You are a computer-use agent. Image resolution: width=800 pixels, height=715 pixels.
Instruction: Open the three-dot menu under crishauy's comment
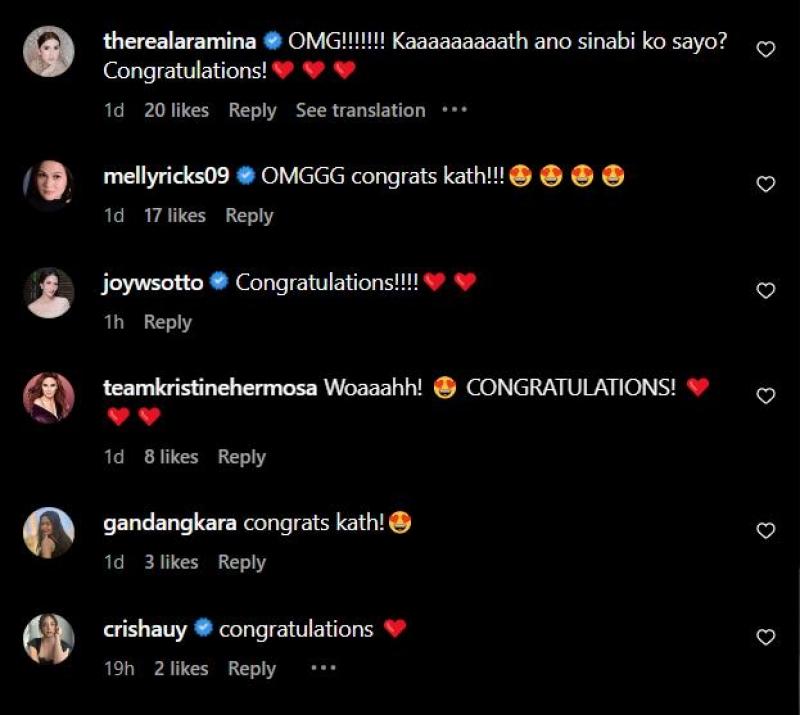[x=323, y=668]
